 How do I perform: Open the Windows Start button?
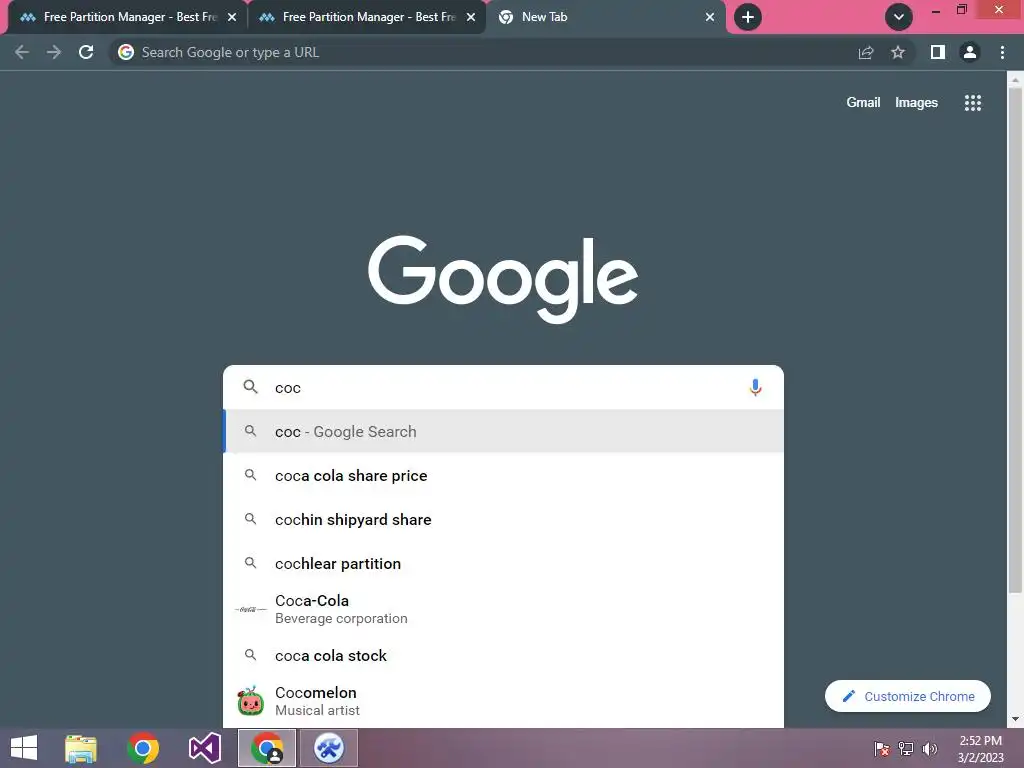tap(24, 748)
